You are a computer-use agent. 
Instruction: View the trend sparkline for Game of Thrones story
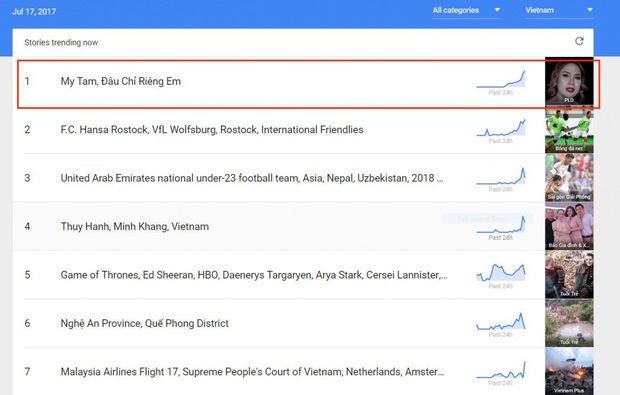(501, 272)
